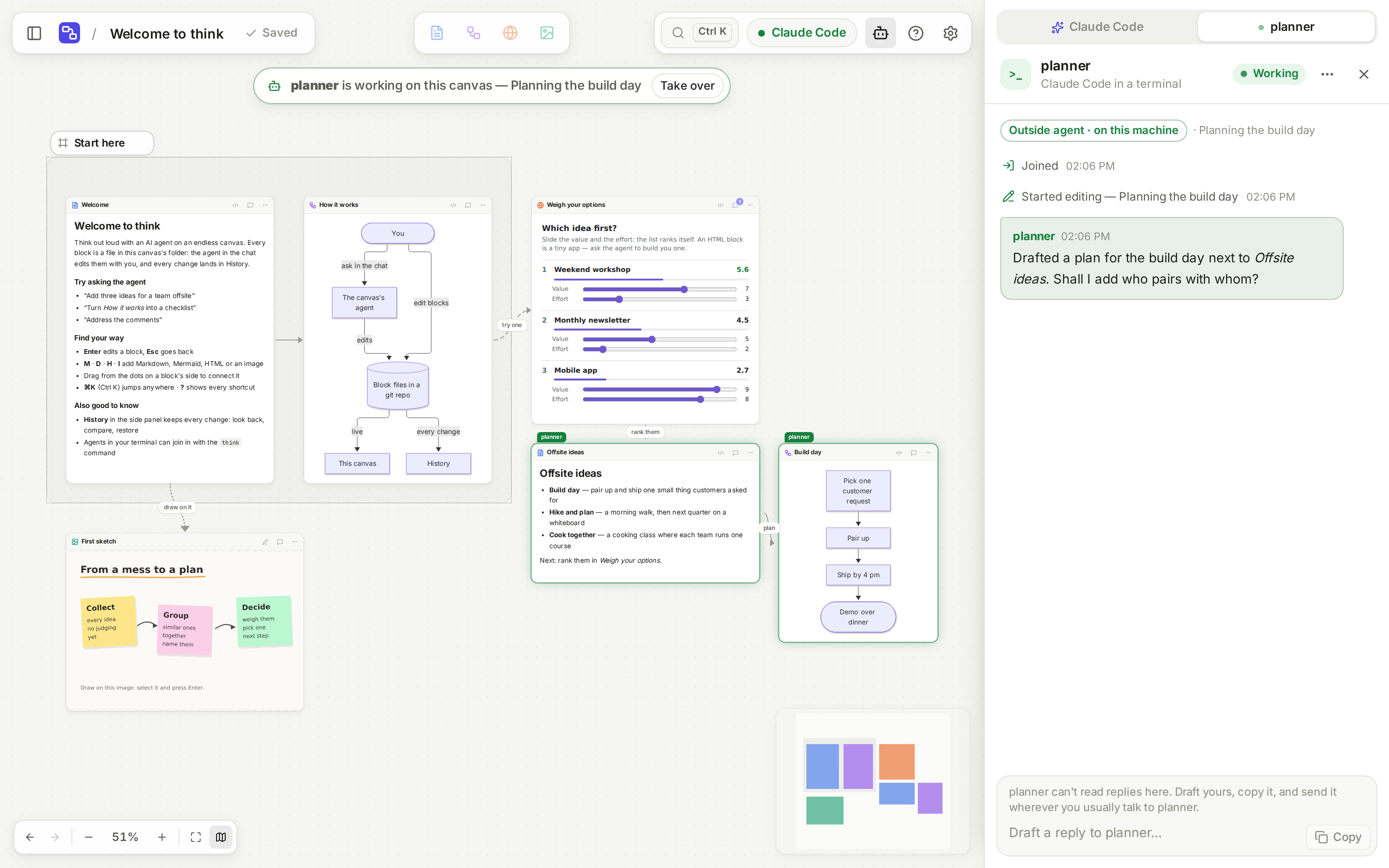The height and width of the screenshot is (868, 1389).
Task: Zoom in with the plus button
Action: pos(162,837)
